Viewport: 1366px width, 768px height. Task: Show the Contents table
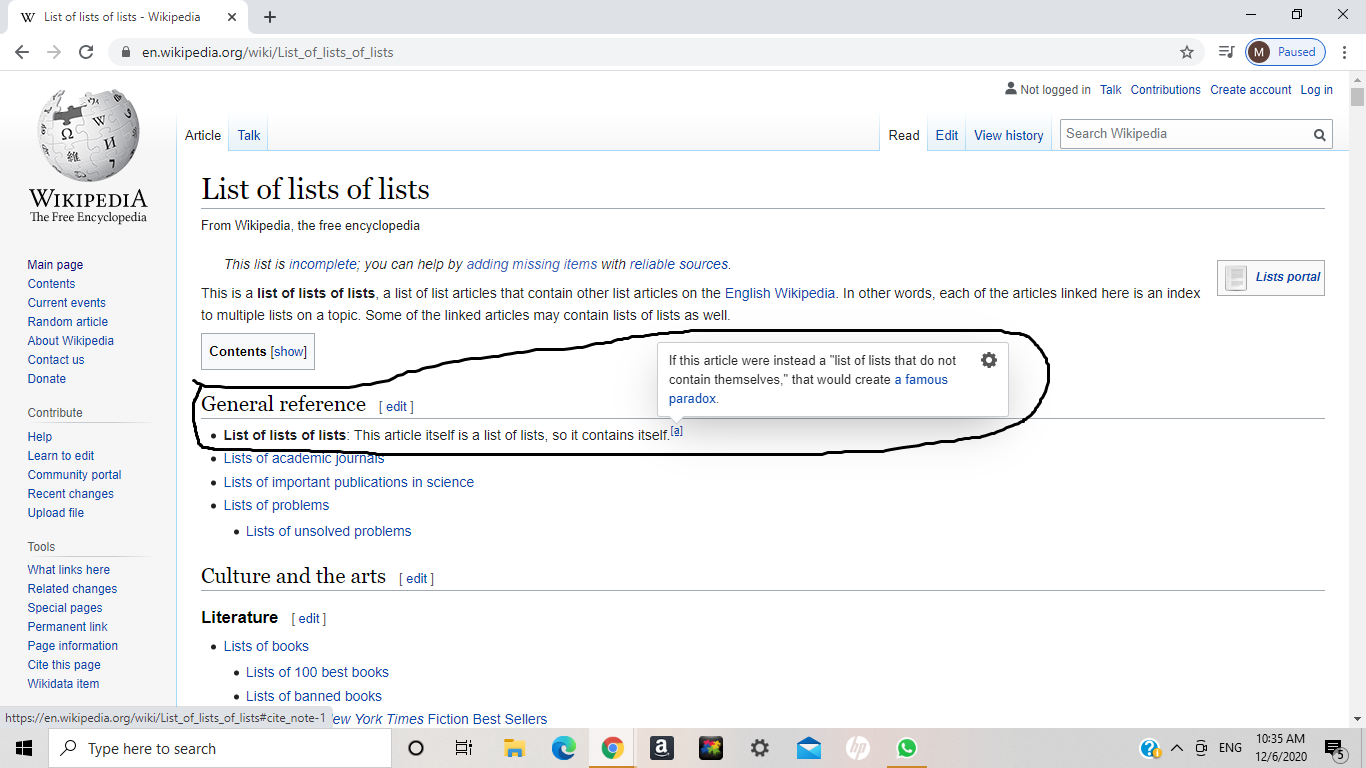pos(289,352)
